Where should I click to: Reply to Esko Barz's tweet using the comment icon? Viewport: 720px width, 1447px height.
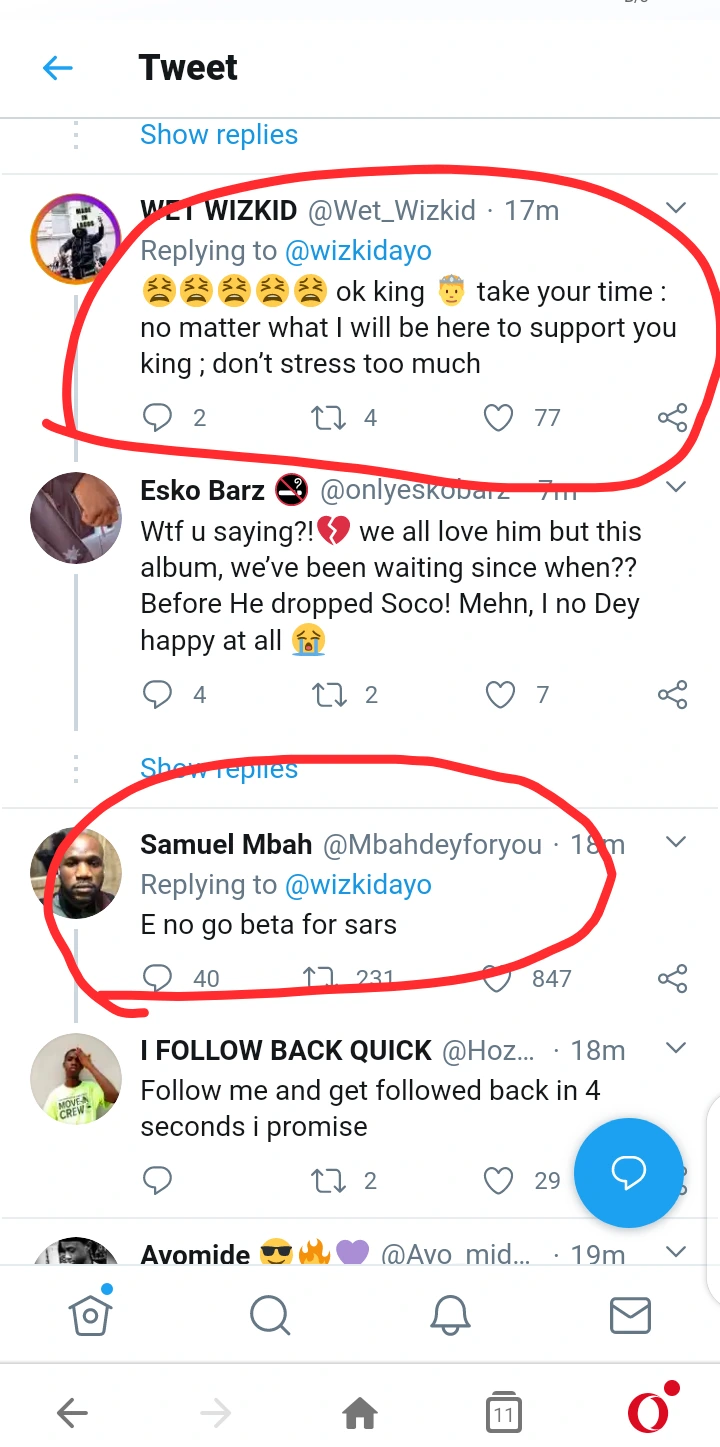tap(157, 695)
